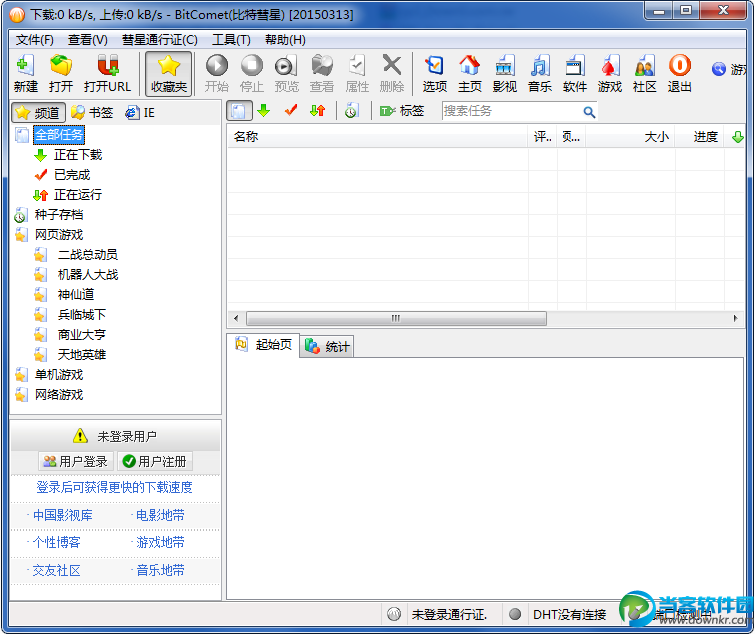This screenshot has width=755, height=634.
Task: Click the 停止 (Stop) toolbar icon
Action: click(252, 74)
